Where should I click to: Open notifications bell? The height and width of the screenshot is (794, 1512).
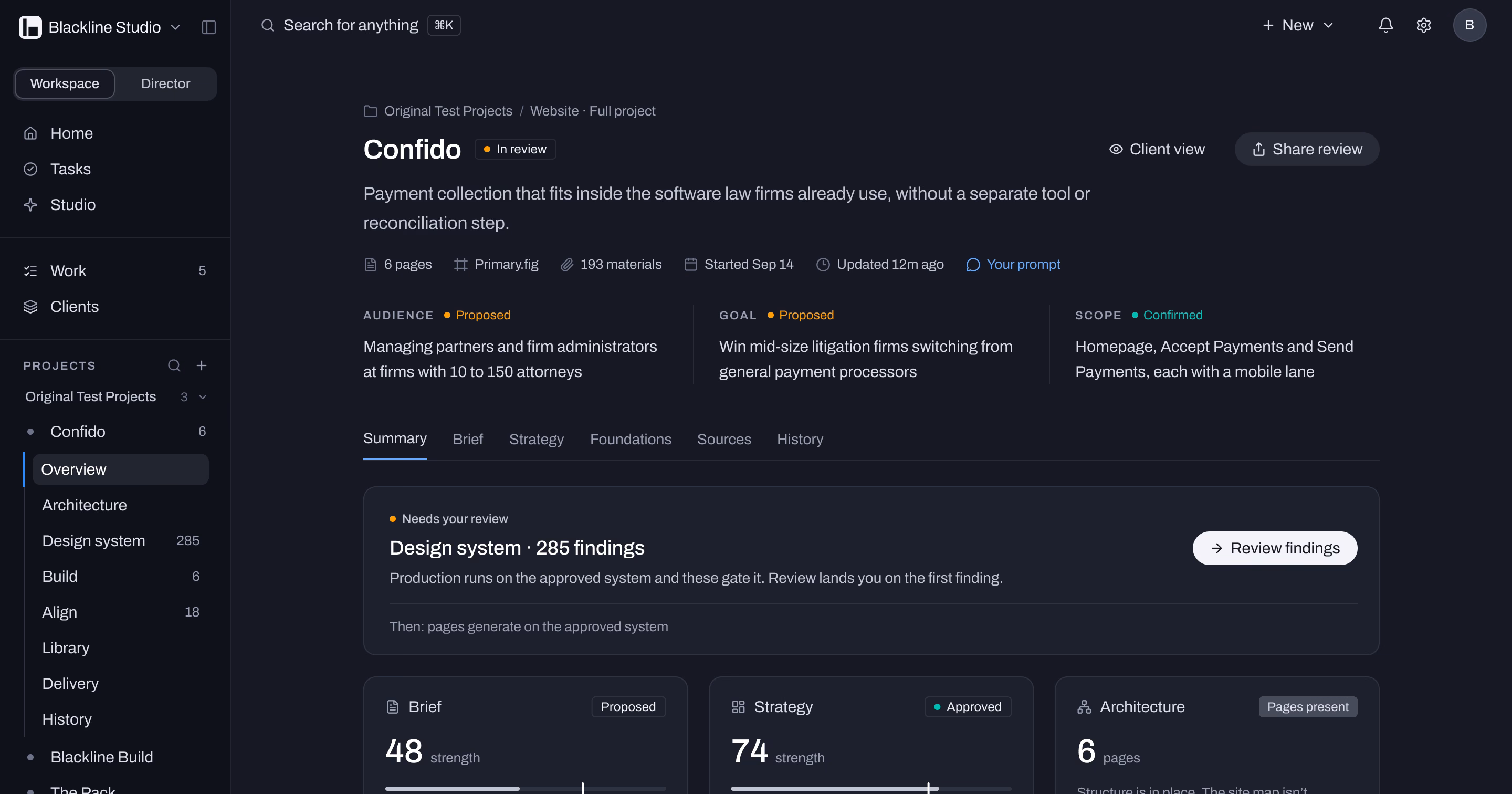coord(1386,25)
